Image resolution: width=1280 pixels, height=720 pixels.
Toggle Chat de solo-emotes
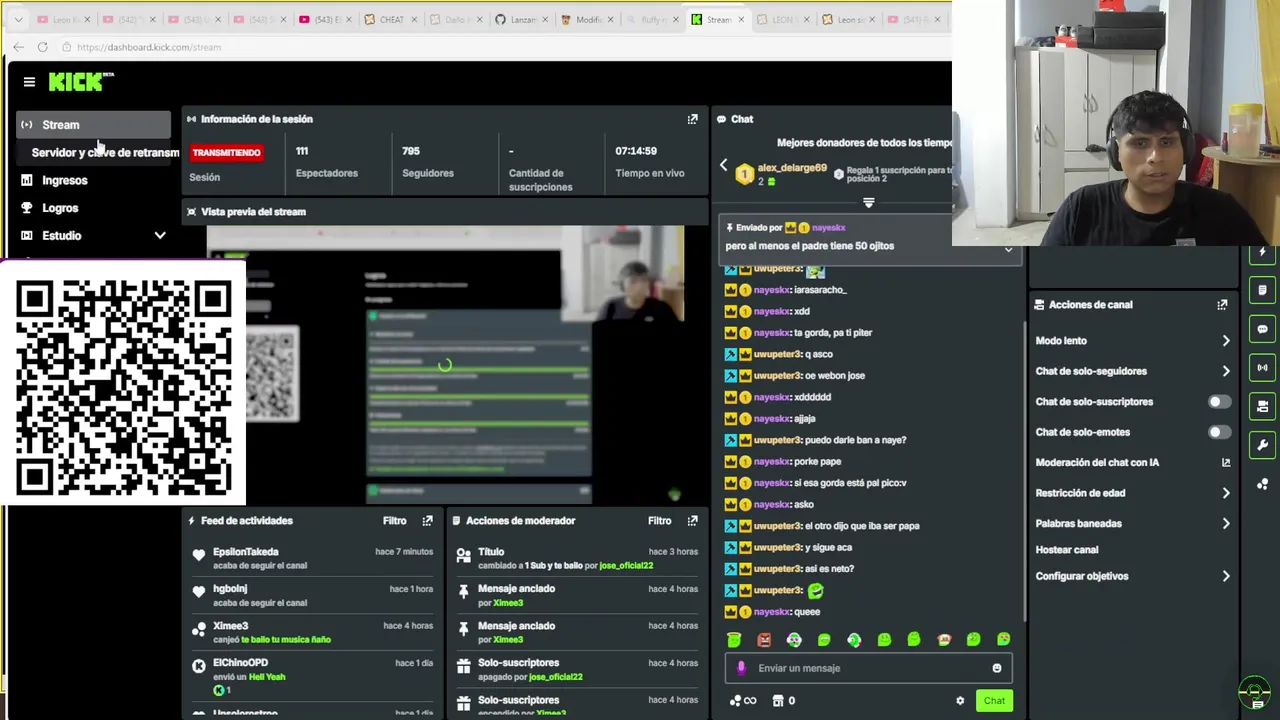(x=1219, y=432)
